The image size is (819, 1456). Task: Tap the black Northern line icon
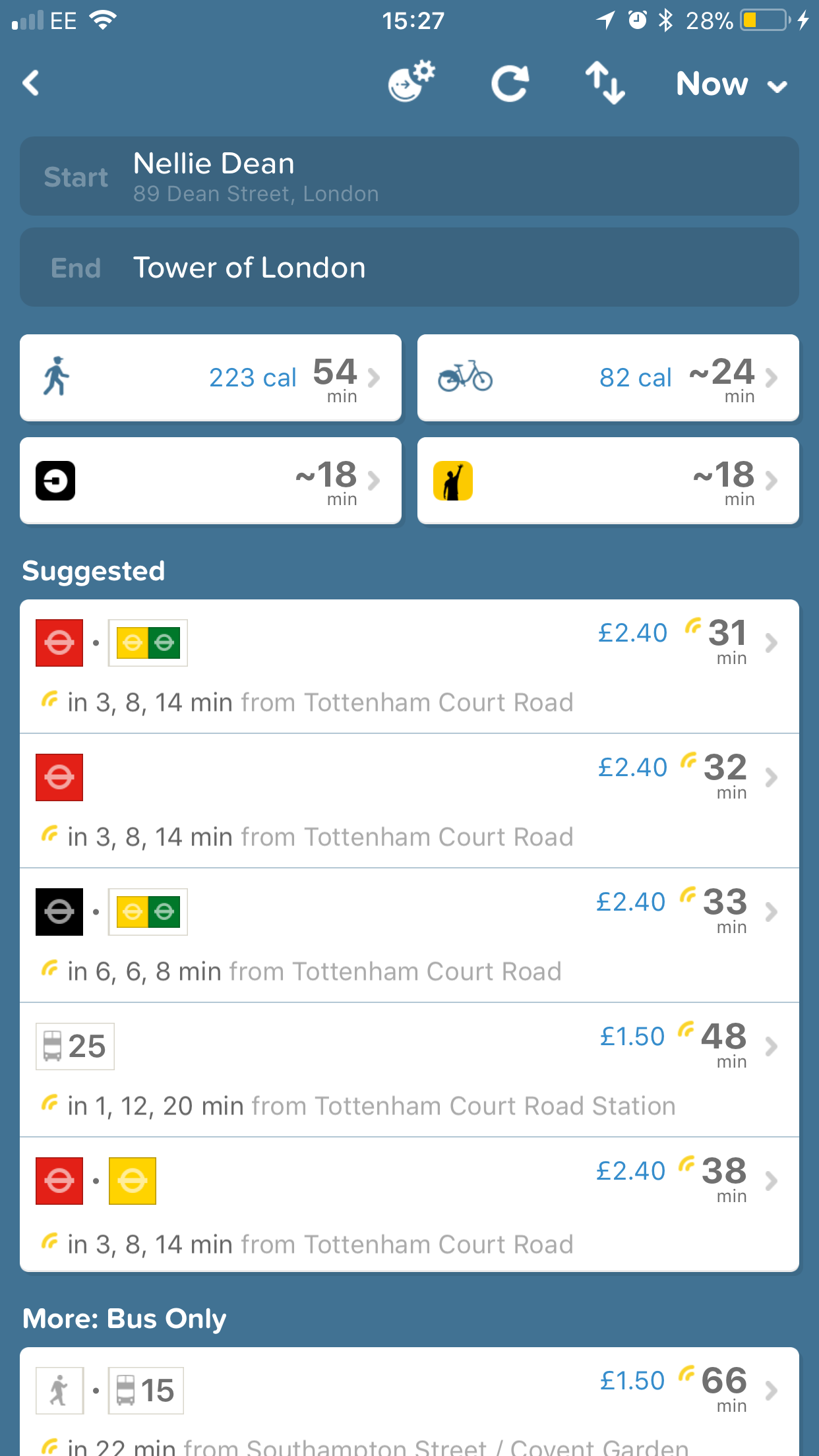pyautogui.click(x=59, y=912)
